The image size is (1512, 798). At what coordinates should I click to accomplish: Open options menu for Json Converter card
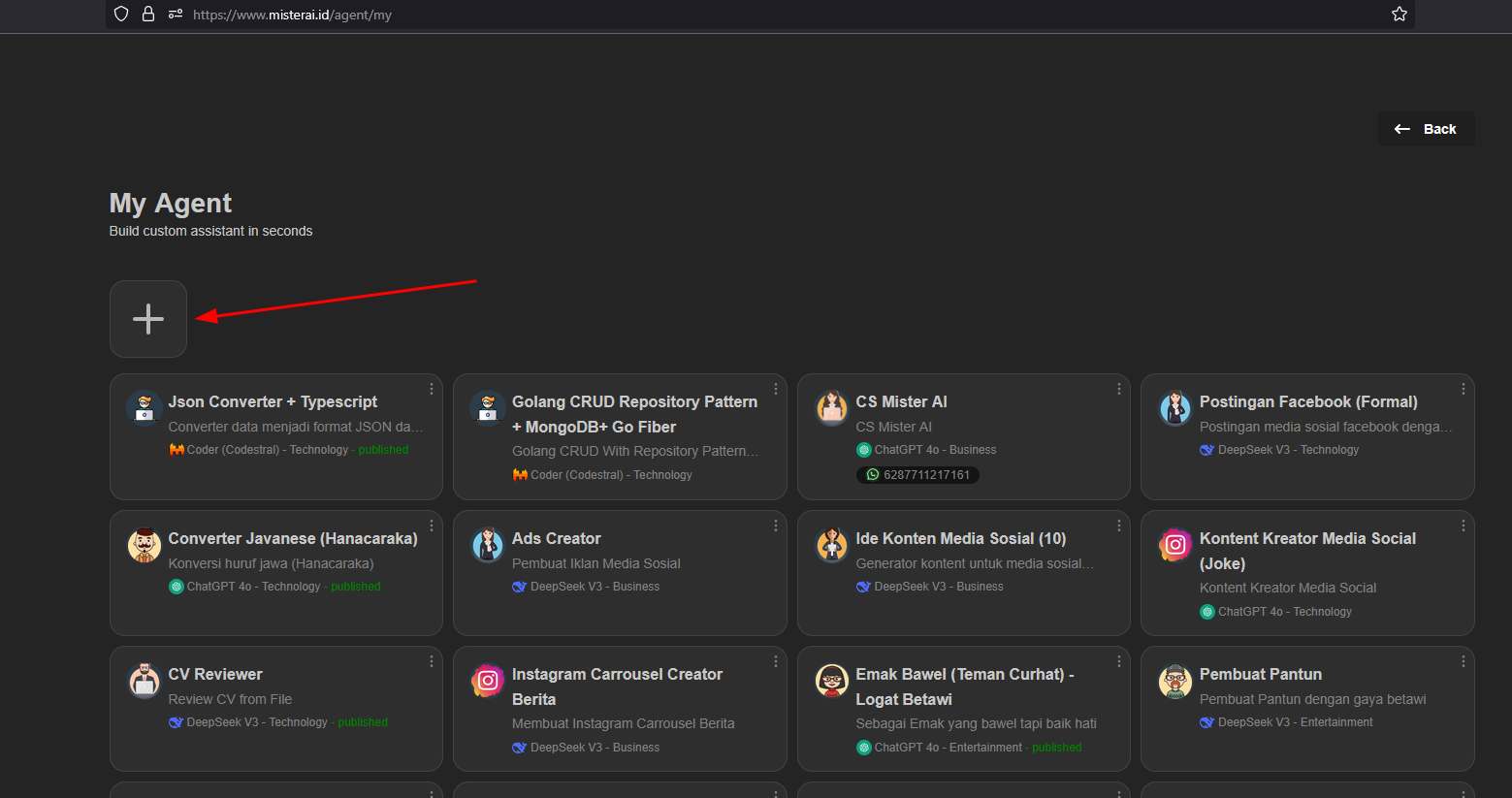(432, 389)
